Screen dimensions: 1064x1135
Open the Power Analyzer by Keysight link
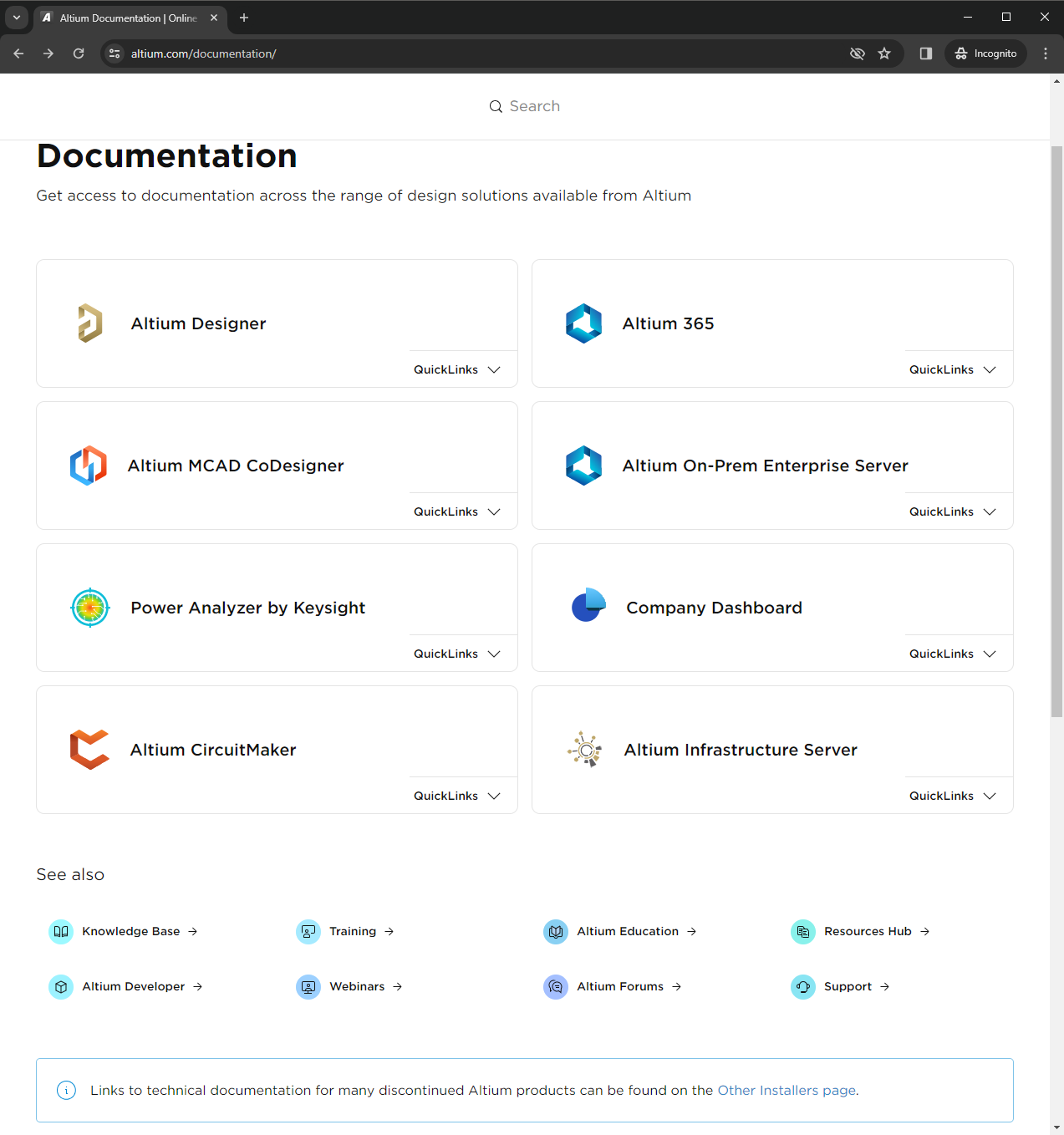[x=247, y=608]
